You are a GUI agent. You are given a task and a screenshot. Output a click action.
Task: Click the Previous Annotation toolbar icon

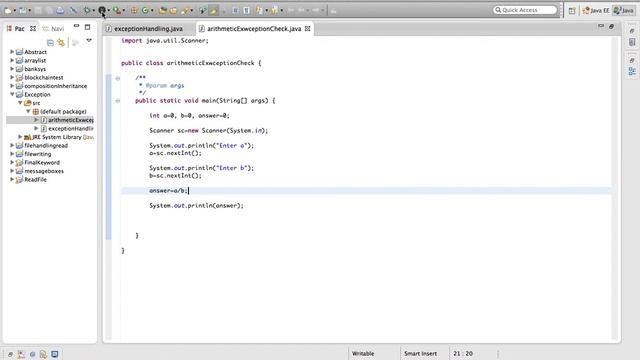point(275,10)
